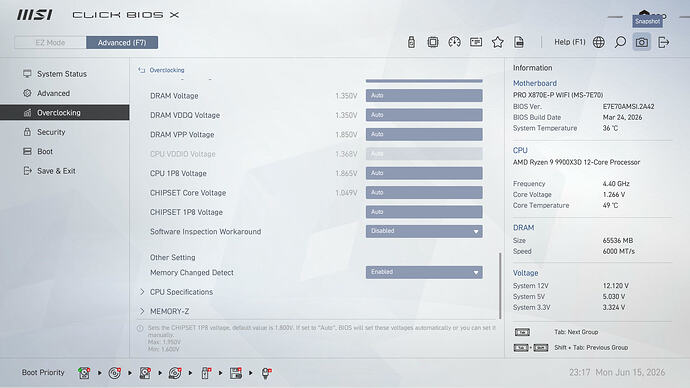The image size is (690, 388).
Task: Click the Save & Exit sidebar icon
Action: (x=27, y=170)
